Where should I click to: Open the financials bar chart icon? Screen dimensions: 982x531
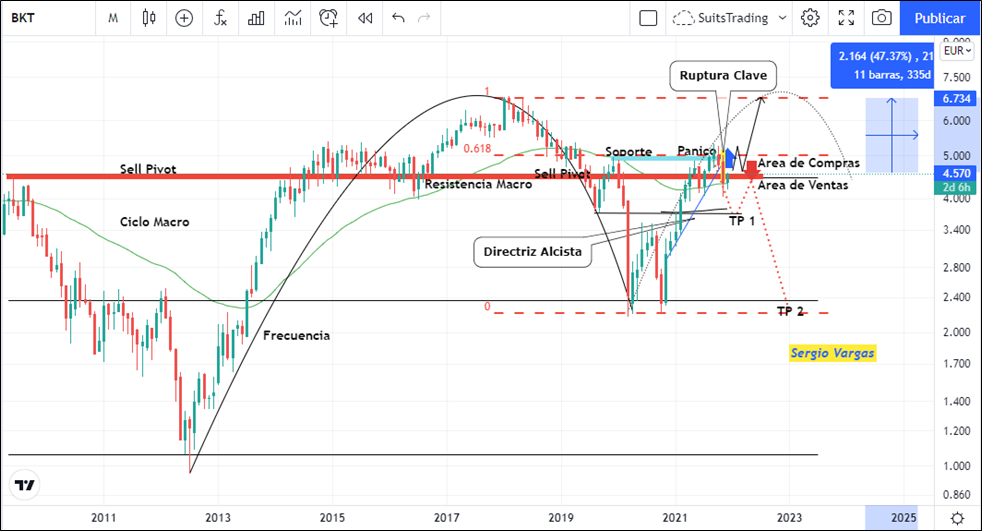click(256, 18)
